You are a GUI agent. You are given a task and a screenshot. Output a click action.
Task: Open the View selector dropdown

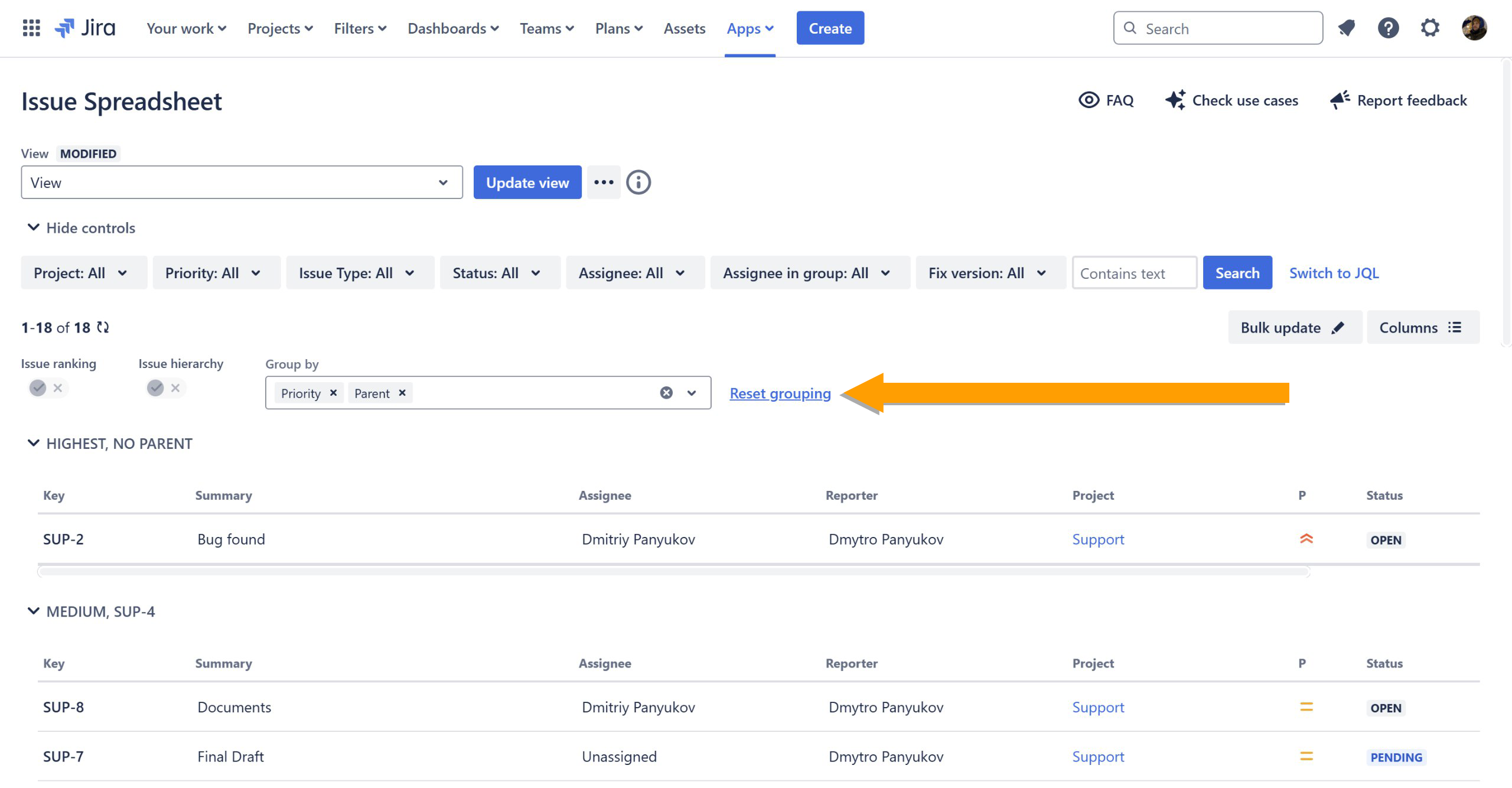[x=242, y=183]
